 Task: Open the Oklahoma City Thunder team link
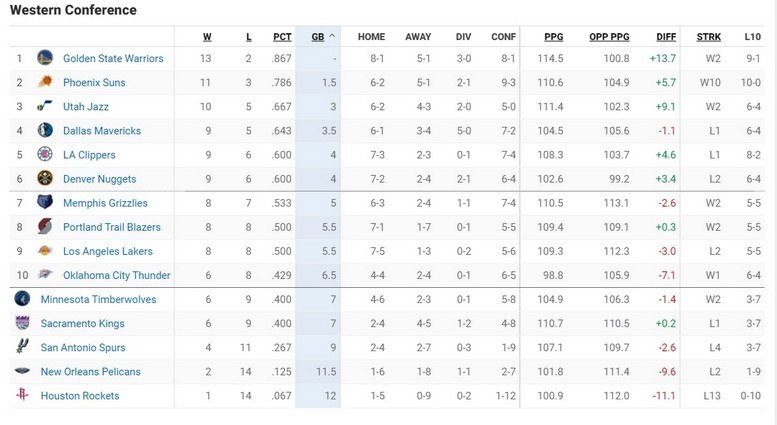tap(116, 275)
